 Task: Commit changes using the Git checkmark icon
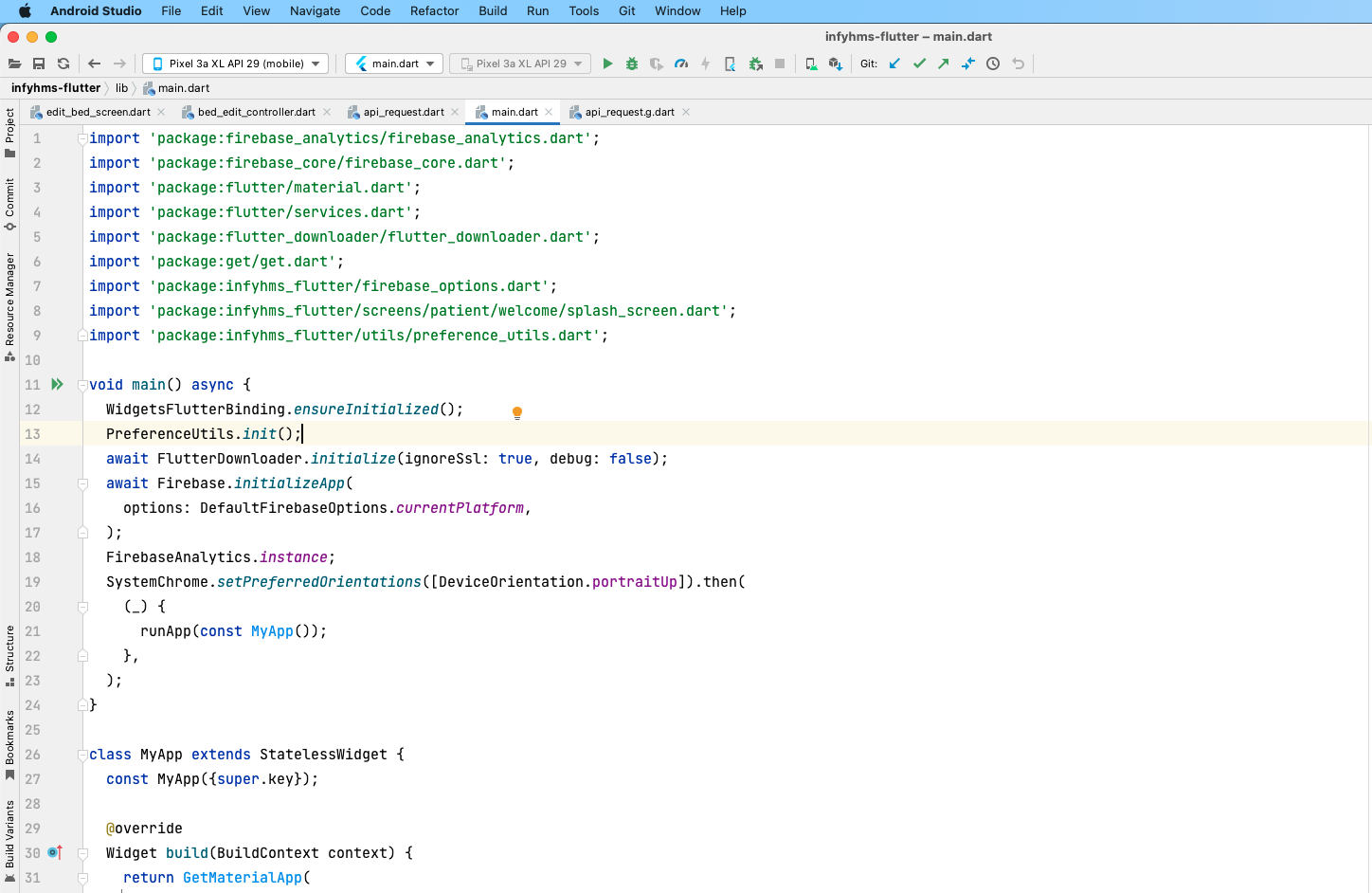click(919, 64)
